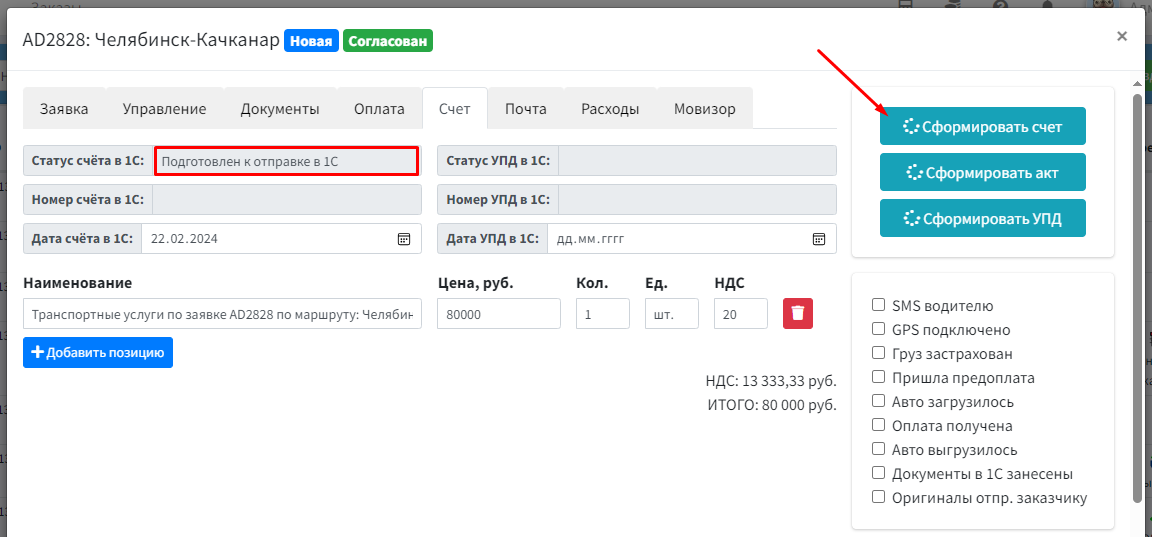Switch to the Документы tab
Image resolution: width=1152 pixels, height=537 pixels.
pos(280,109)
